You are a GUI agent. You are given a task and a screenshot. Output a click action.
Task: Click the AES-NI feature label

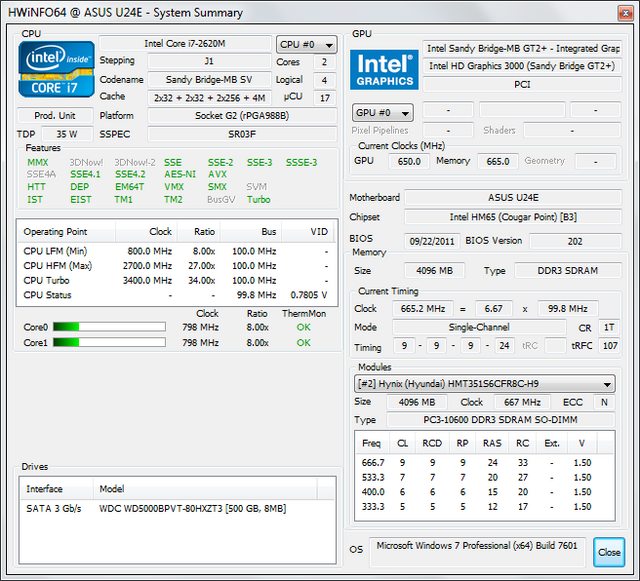[180, 174]
